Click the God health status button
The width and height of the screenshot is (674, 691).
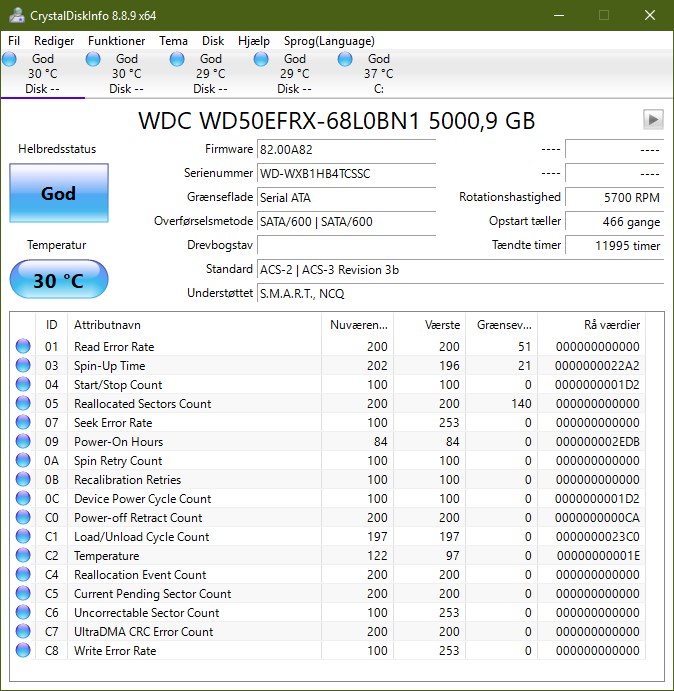pos(59,193)
